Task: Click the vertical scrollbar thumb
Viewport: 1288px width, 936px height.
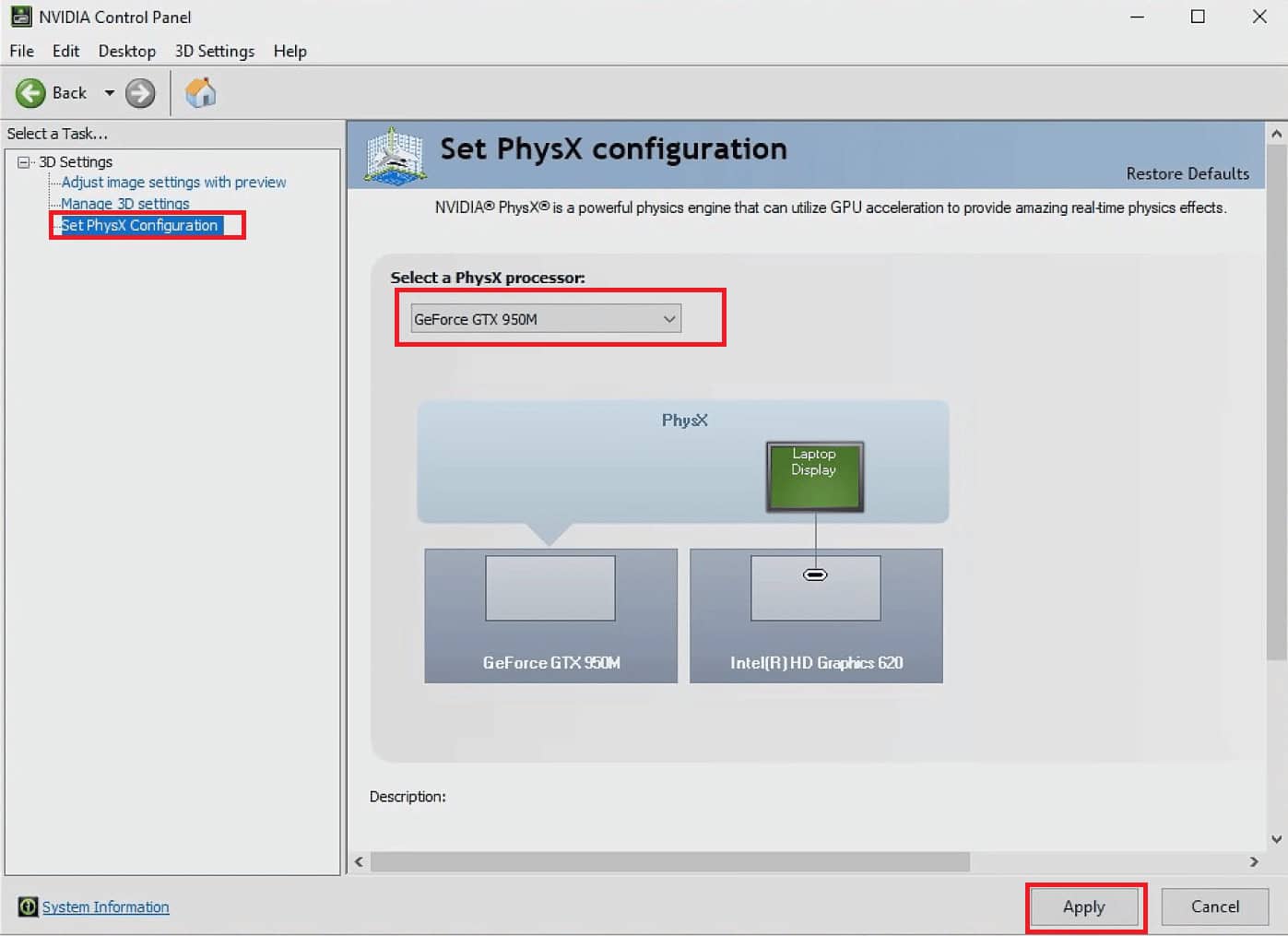Action: [1277, 402]
